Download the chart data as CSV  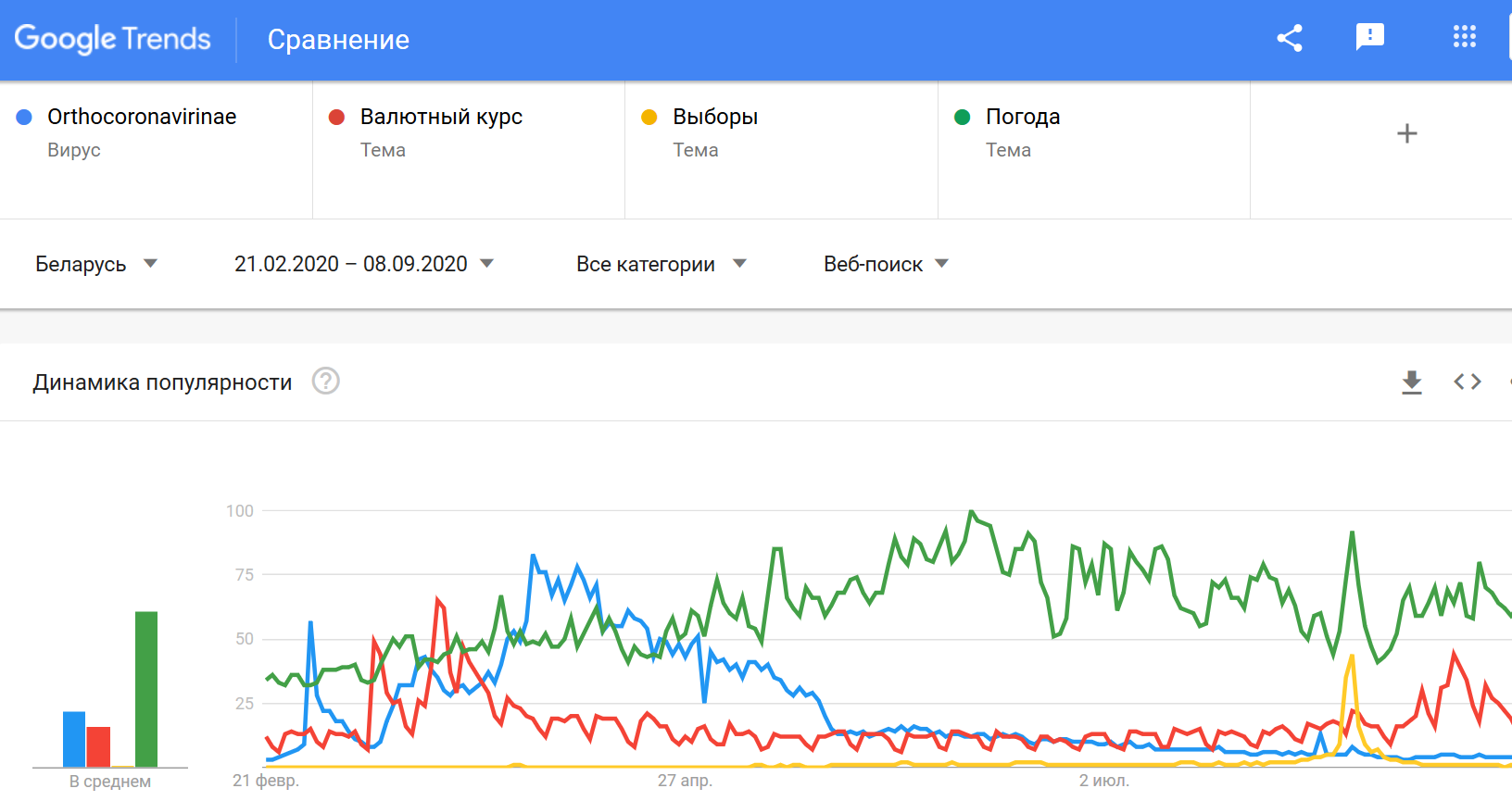pos(1411,382)
